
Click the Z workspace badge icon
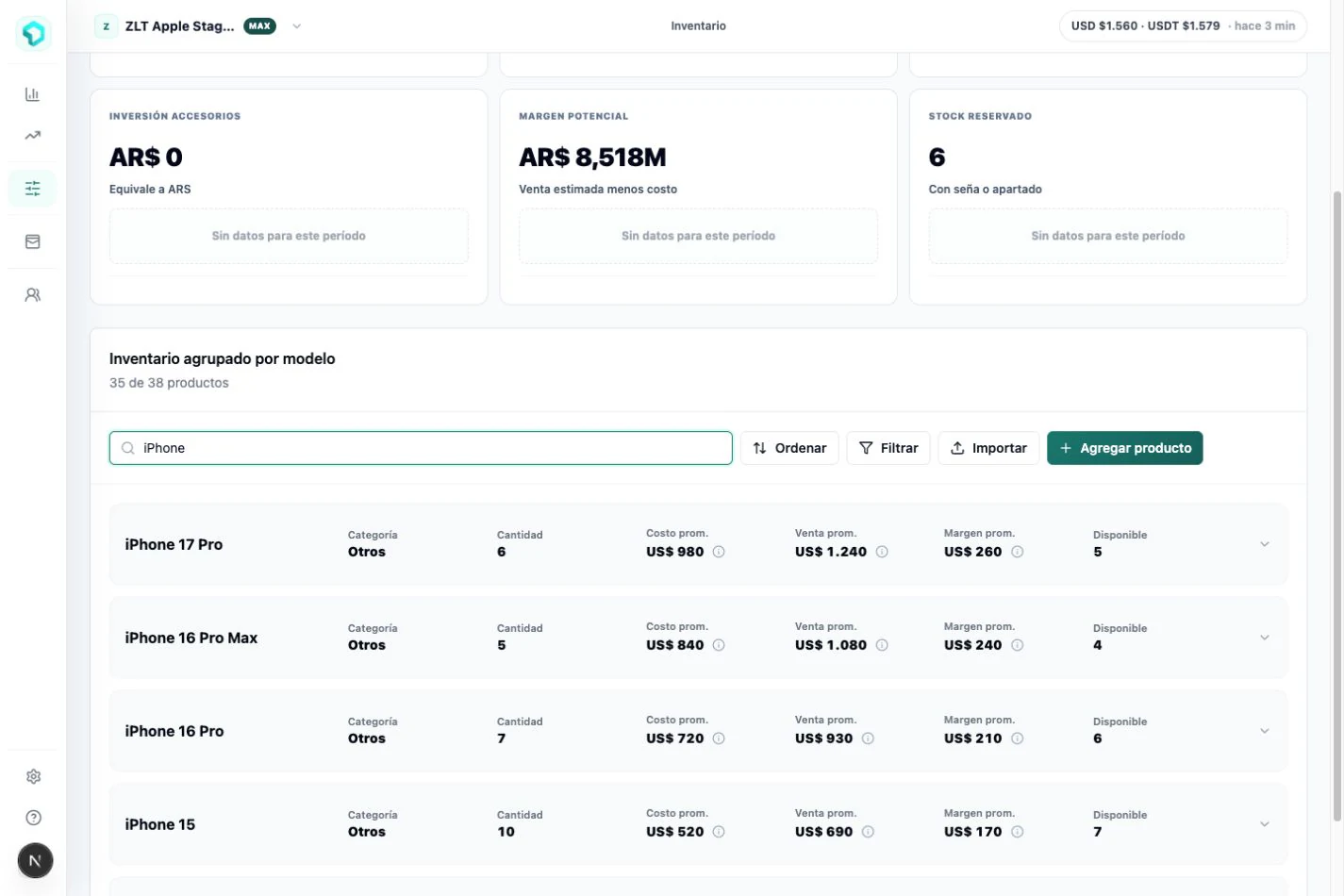(x=106, y=26)
